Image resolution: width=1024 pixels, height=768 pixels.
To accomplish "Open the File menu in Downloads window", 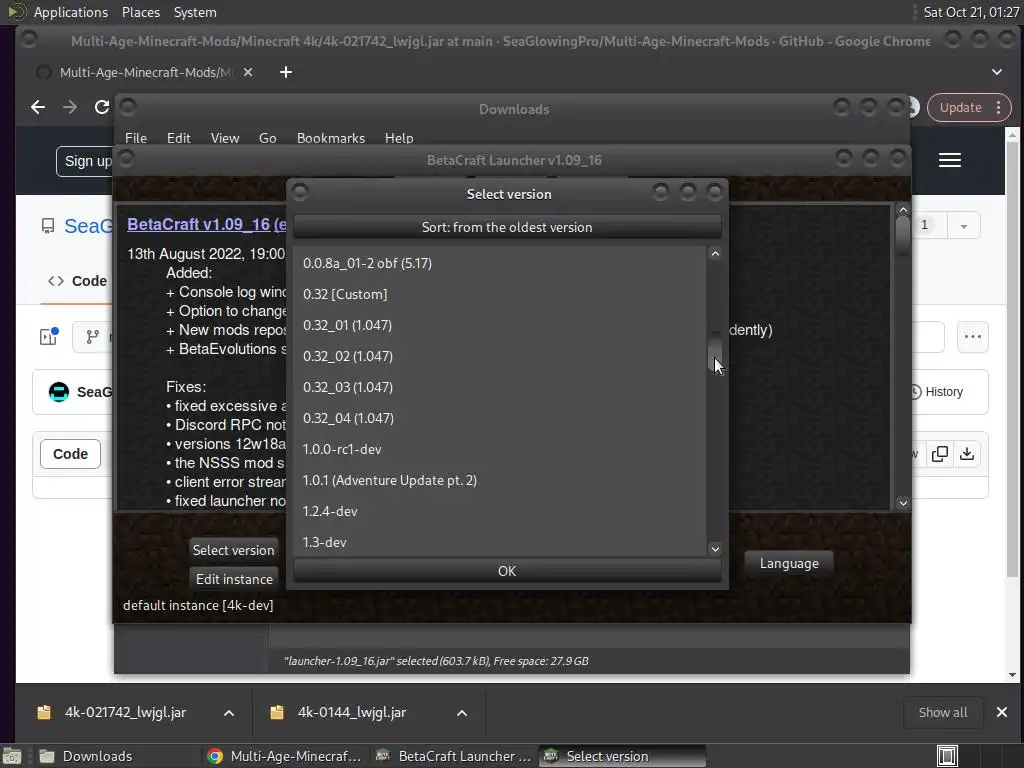I will pyautogui.click(x=136, y=138).
